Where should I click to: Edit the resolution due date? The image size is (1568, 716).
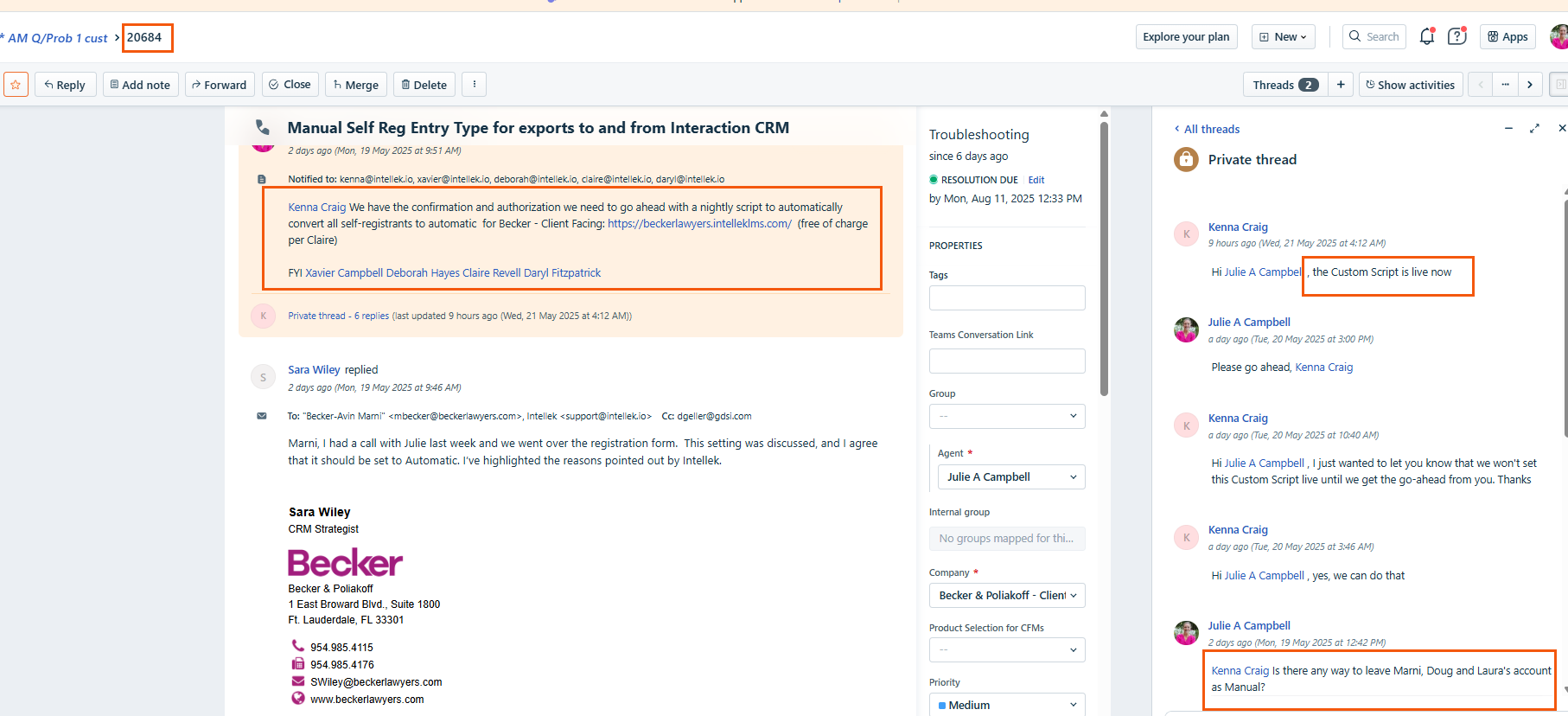coord(1036,180)
